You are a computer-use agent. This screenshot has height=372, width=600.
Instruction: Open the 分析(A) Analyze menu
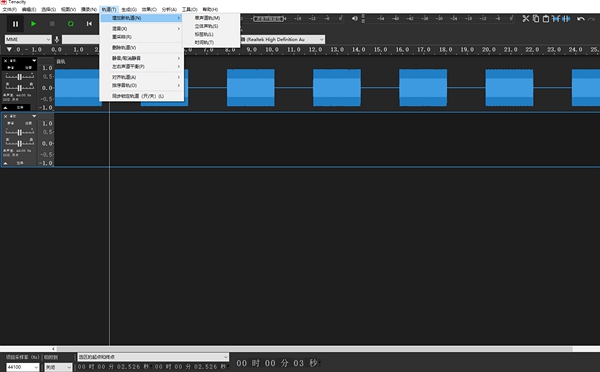coord(169,9)
